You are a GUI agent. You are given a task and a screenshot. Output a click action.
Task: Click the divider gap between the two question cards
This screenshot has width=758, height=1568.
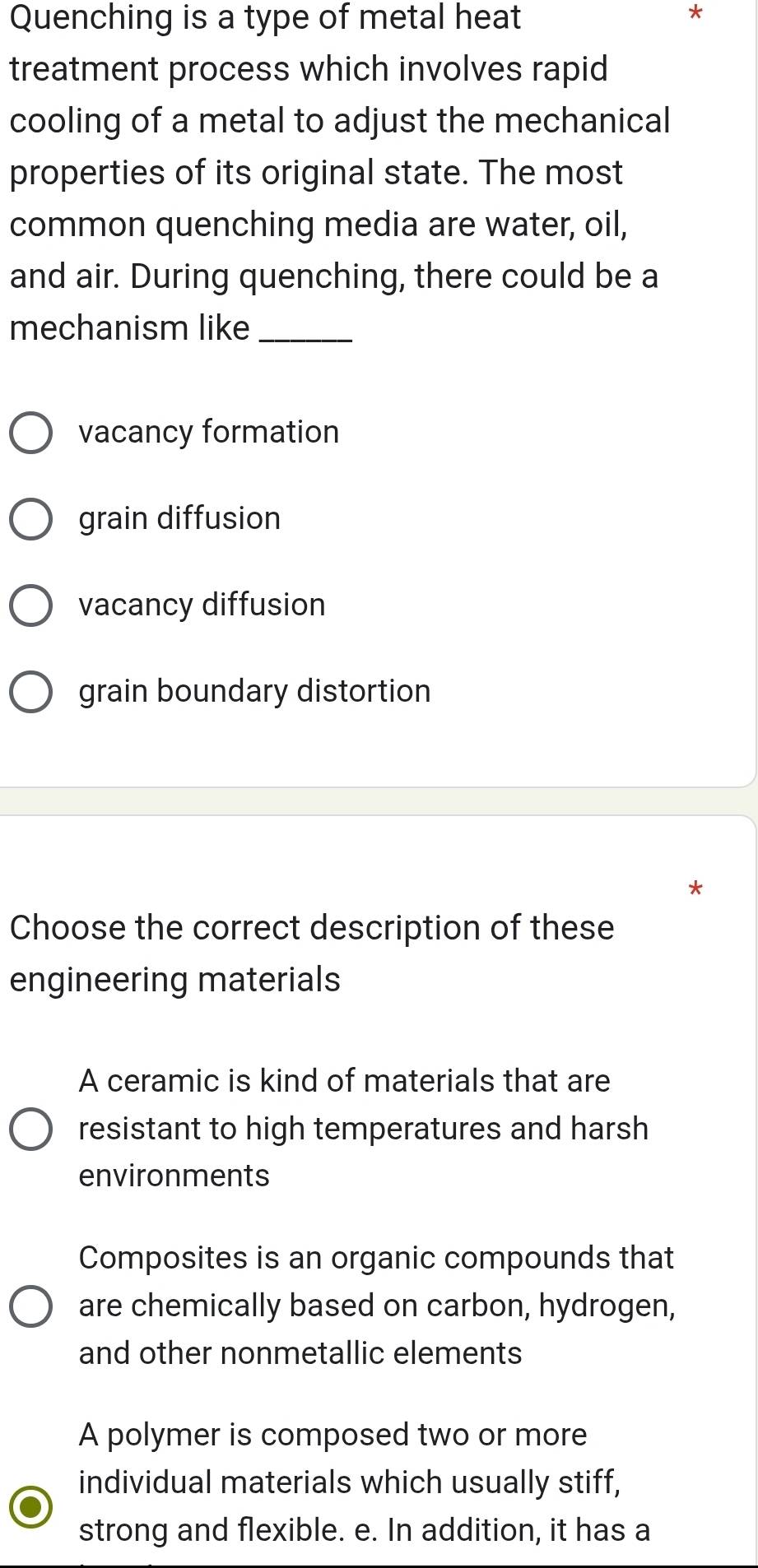click(x=379, y=801)
